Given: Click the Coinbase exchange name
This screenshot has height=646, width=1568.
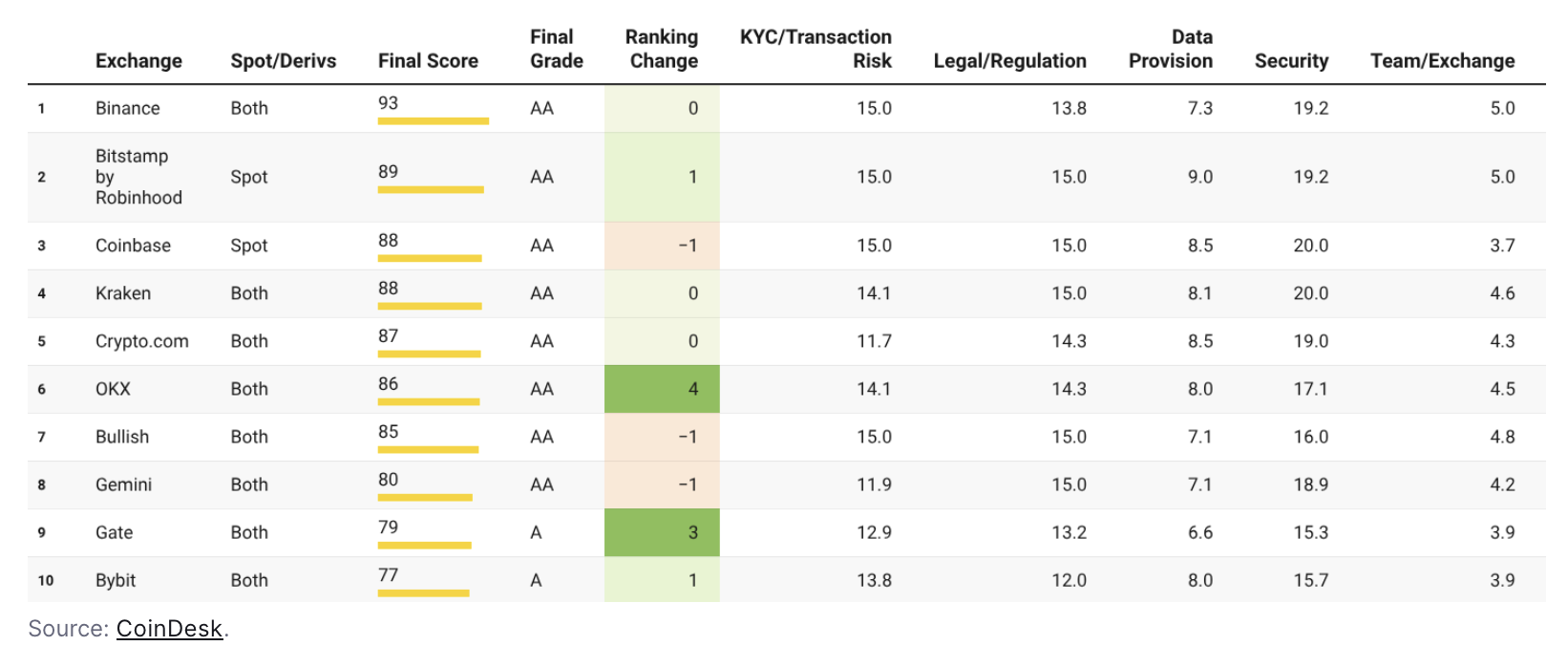Looking at the screenshot, I should 133,246.
